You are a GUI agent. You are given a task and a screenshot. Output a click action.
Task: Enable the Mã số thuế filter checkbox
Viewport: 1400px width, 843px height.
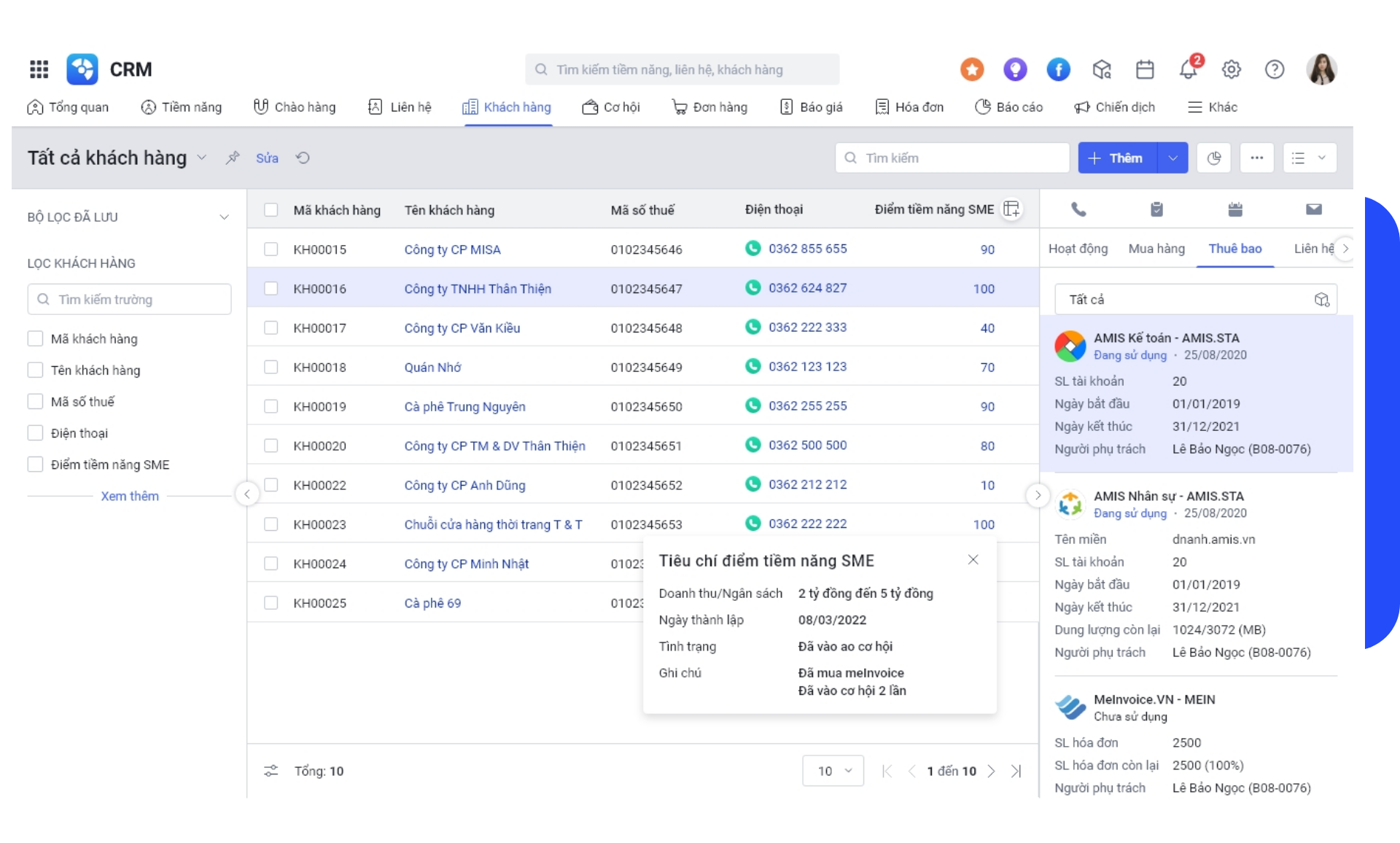point(35,401)
